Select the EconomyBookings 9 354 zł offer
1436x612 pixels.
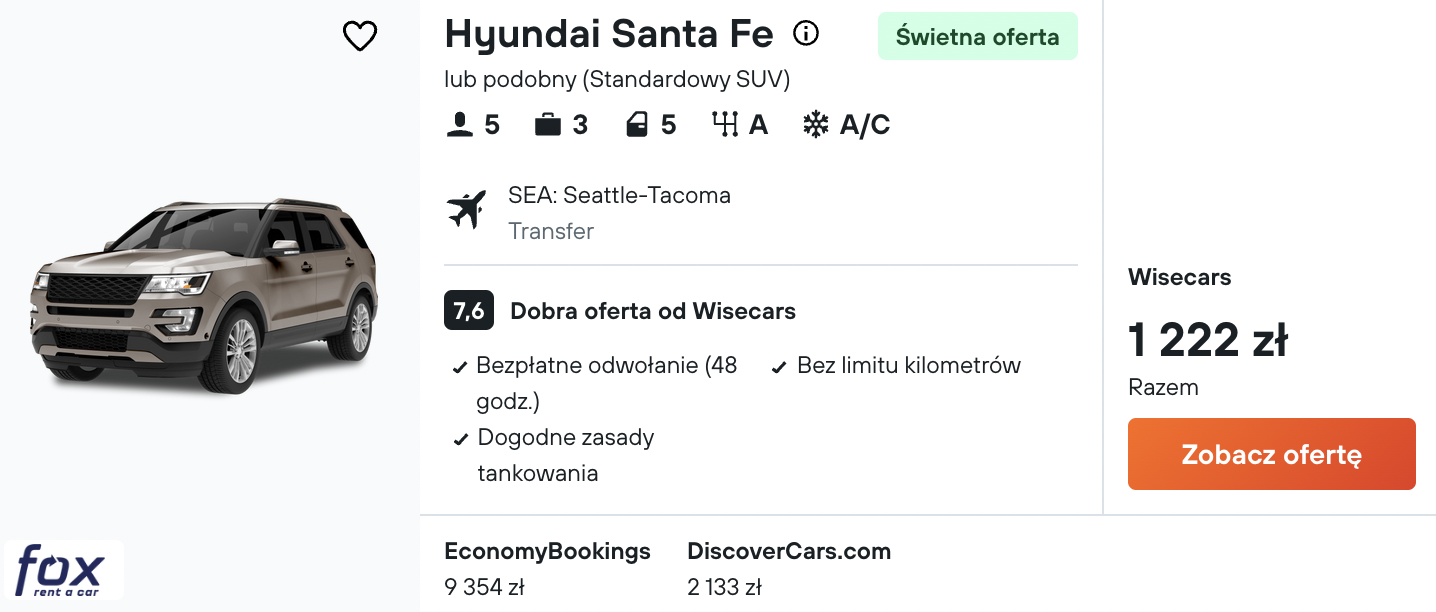pos(547,568)
